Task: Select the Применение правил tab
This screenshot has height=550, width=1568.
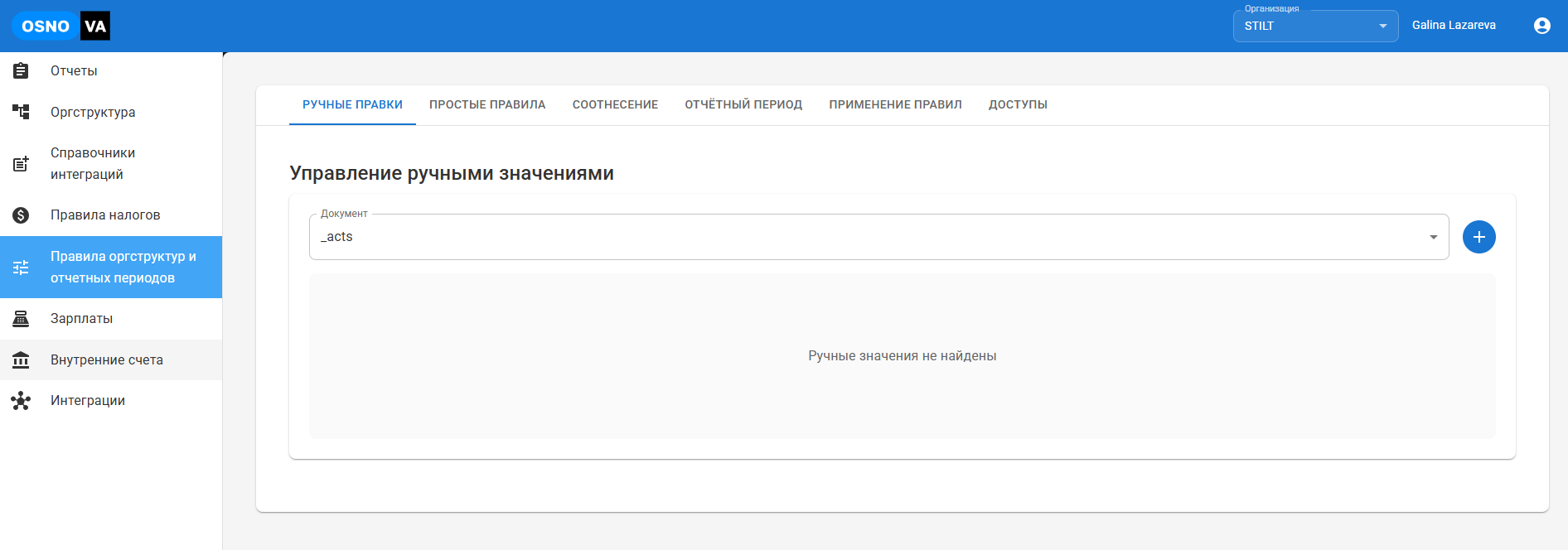Action: tap(895, 105)
